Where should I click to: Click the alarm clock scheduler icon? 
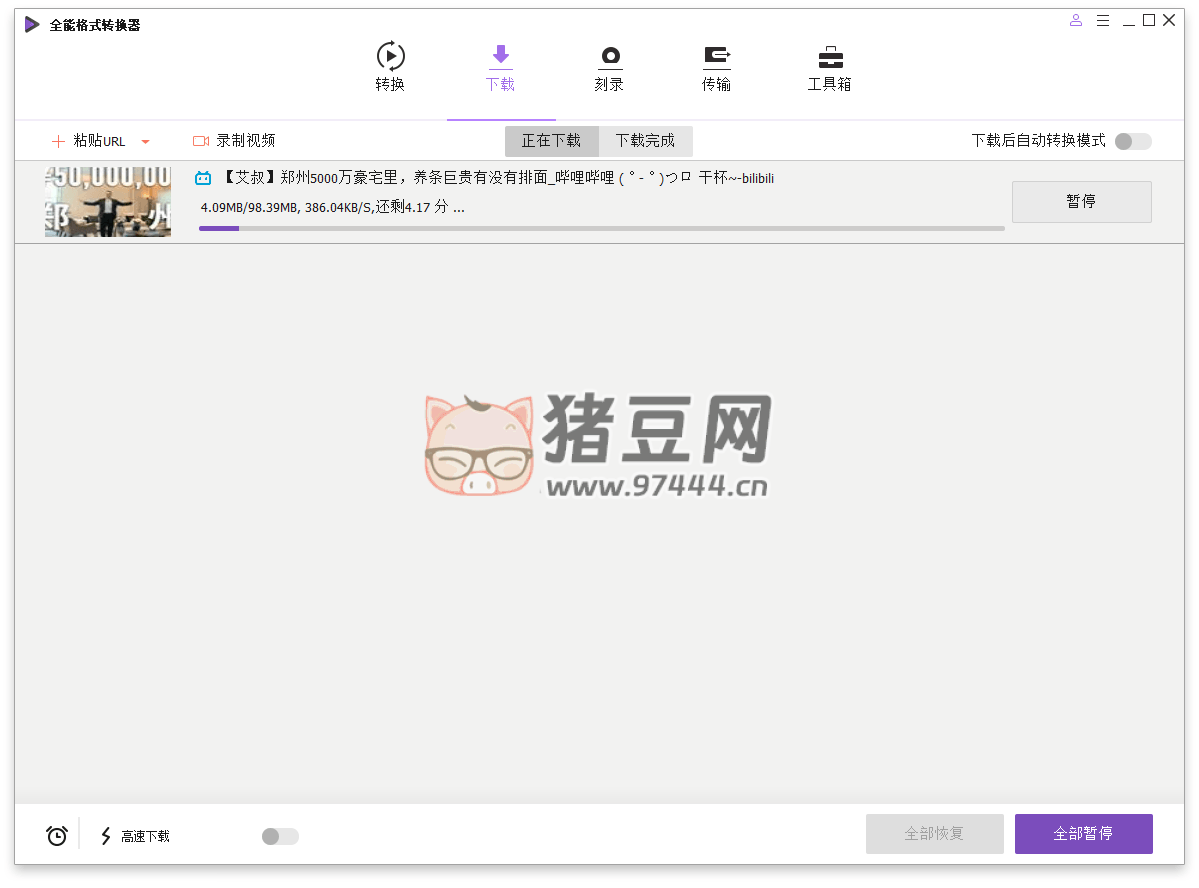pyautogui.click(x=57, y=835)
